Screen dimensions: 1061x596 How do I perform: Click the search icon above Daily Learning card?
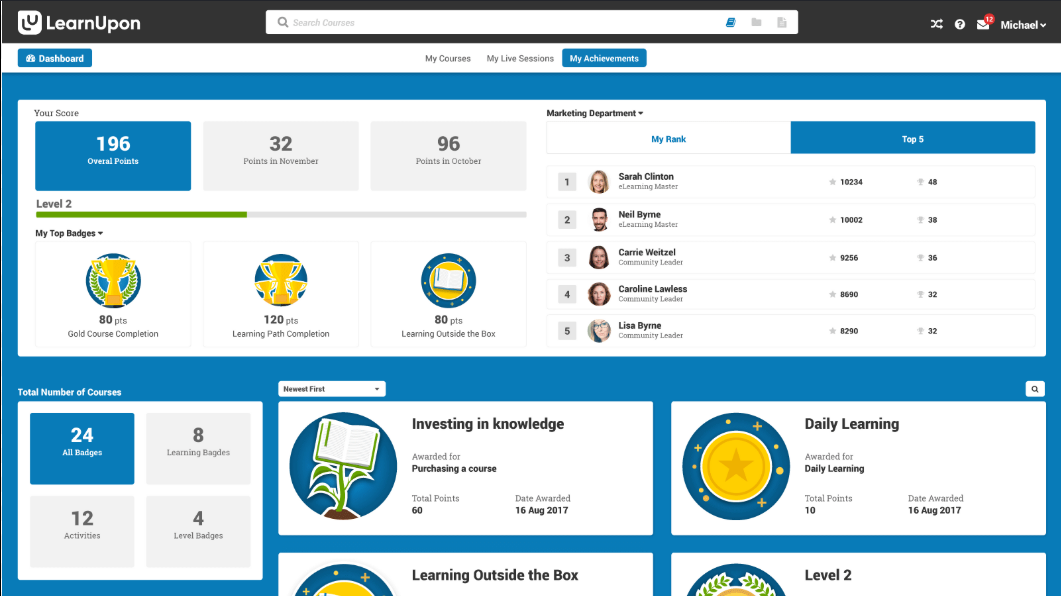pos(1035,389)
